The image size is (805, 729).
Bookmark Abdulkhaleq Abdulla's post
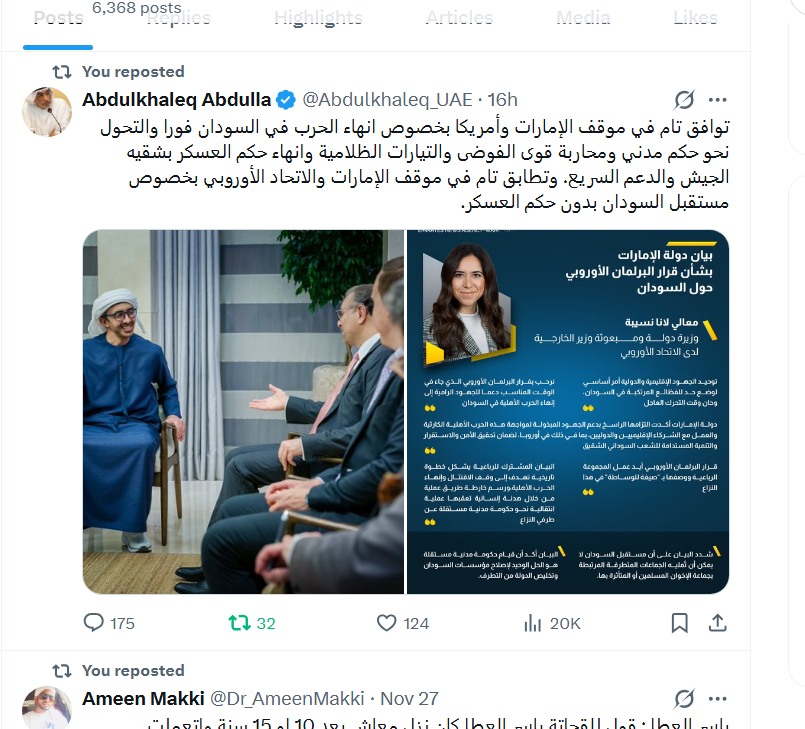tap(680, 623)
